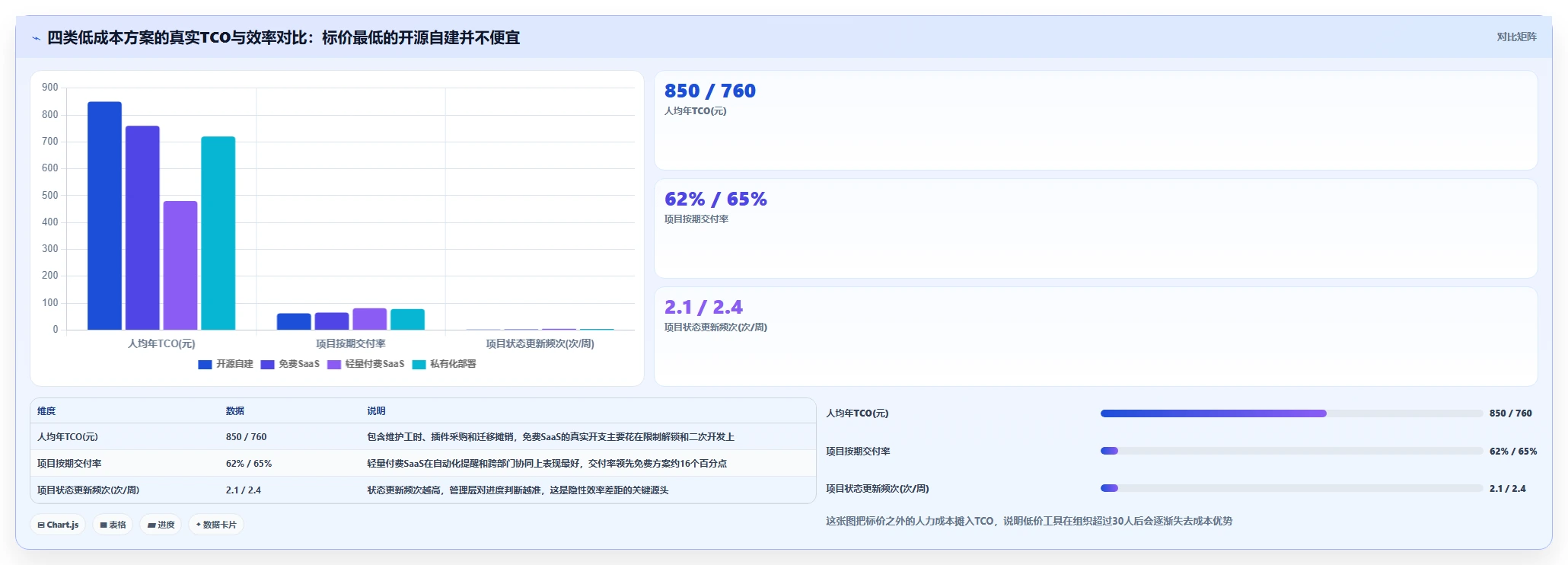Click table cell showing 850 / 760

click(x=246, y=437)
